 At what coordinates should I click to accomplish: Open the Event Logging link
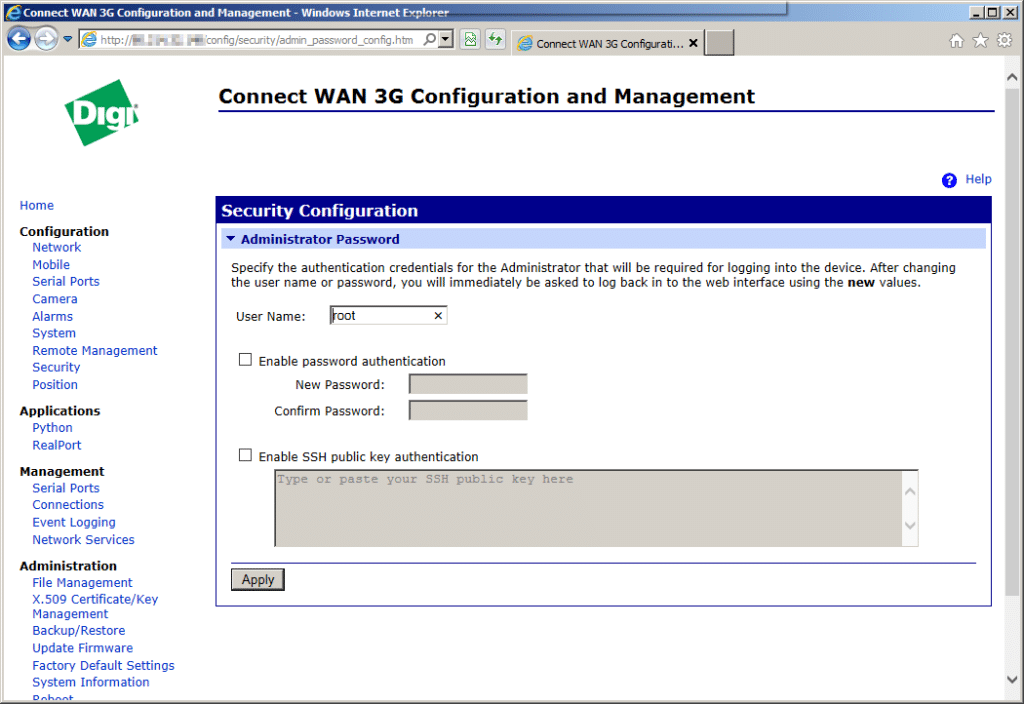74,522
